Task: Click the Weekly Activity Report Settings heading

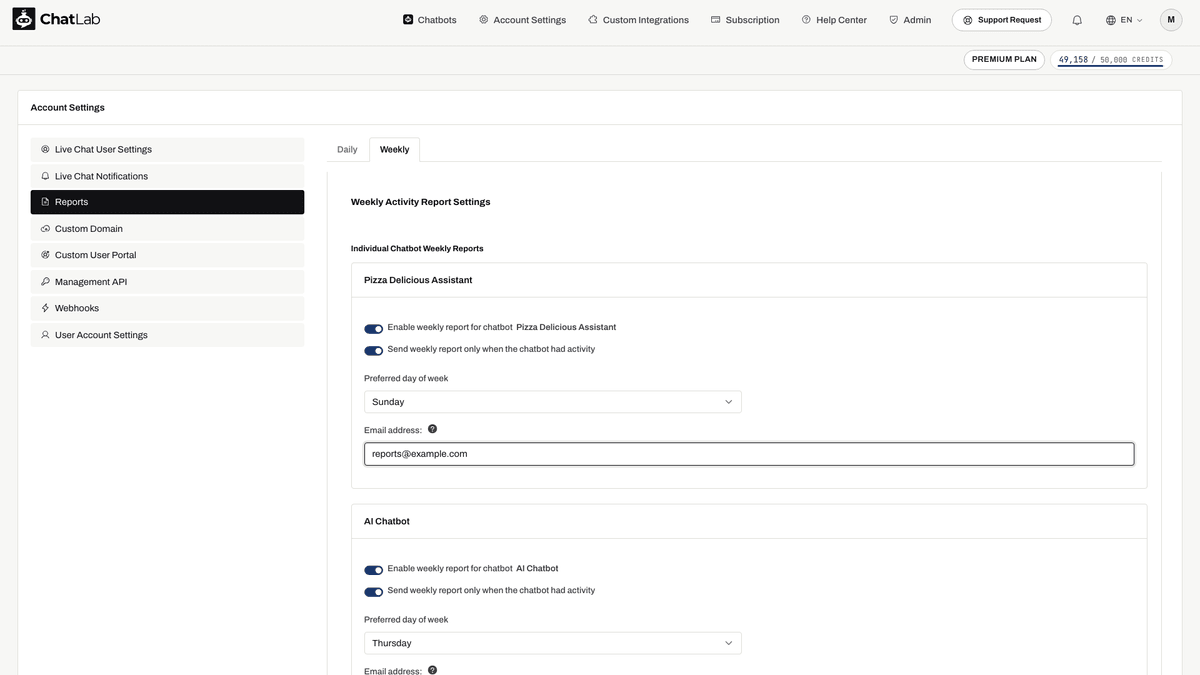Action: coord(420,202)
